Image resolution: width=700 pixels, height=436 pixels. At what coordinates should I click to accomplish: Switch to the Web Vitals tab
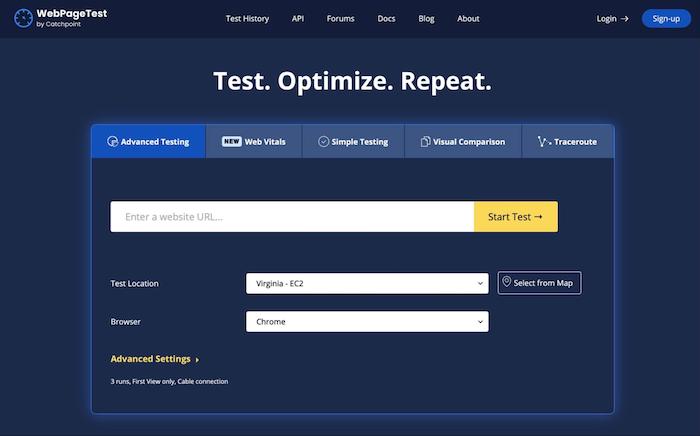pyautogui.click(x=254, y=141)
